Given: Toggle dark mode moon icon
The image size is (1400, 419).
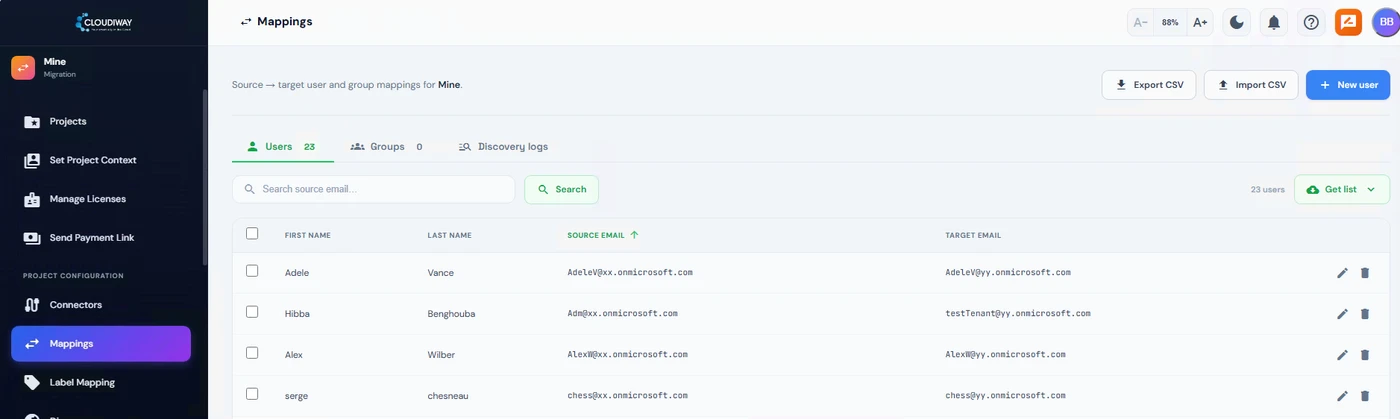Looking at the screenshot, I should 1237,22.
